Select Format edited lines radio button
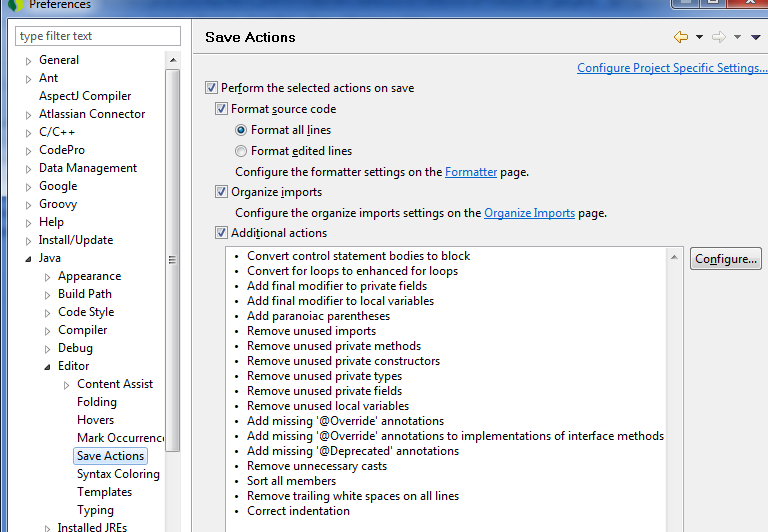 (x=240, y=151)
